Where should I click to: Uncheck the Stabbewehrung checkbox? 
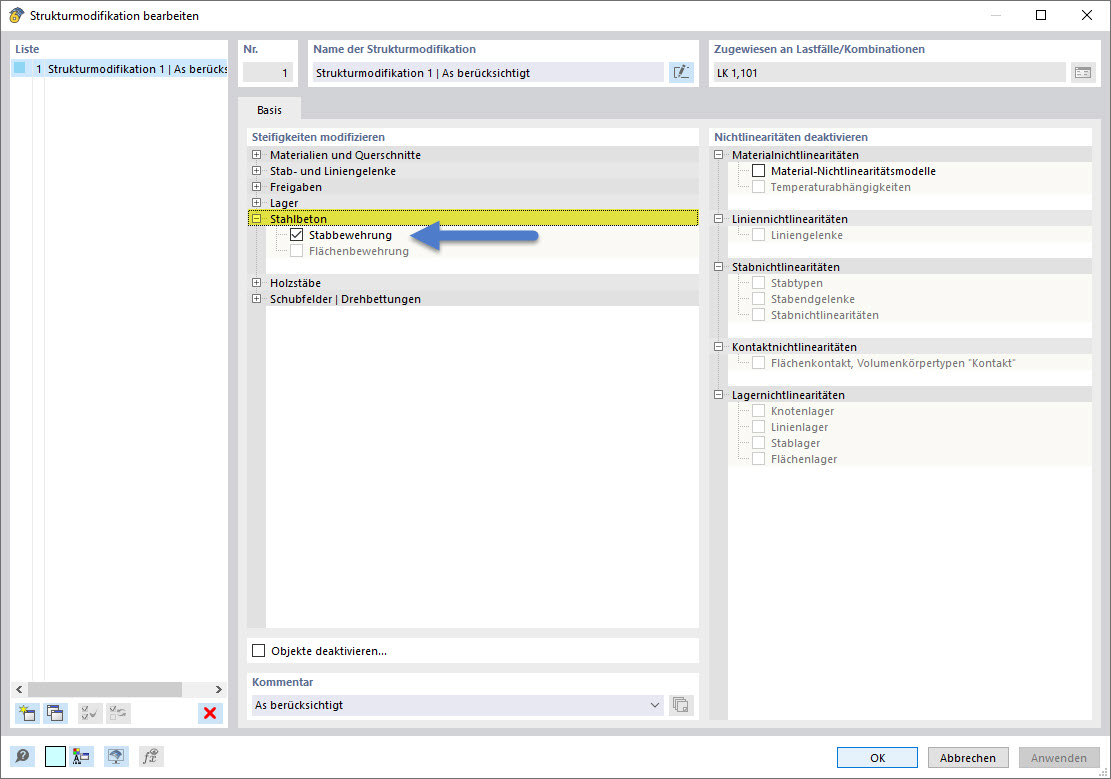(297, 234)
